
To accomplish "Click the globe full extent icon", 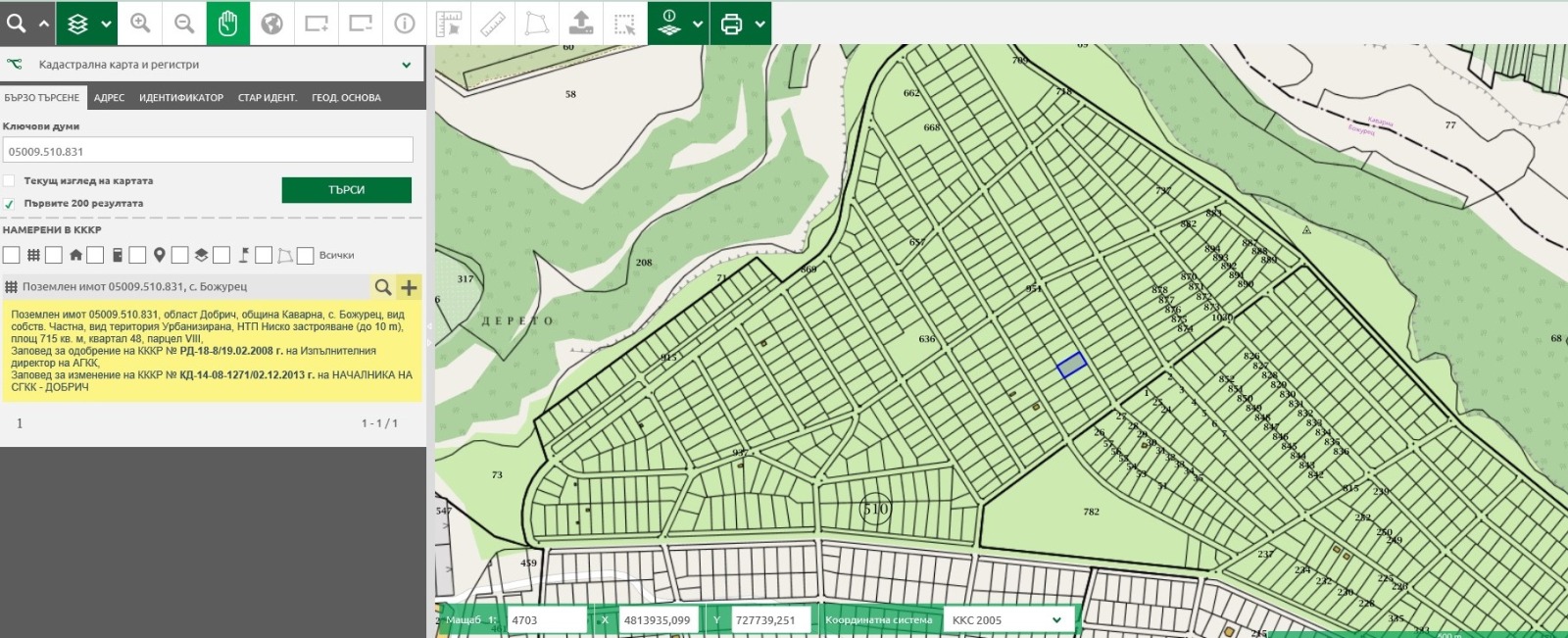I will coord(271,23).
